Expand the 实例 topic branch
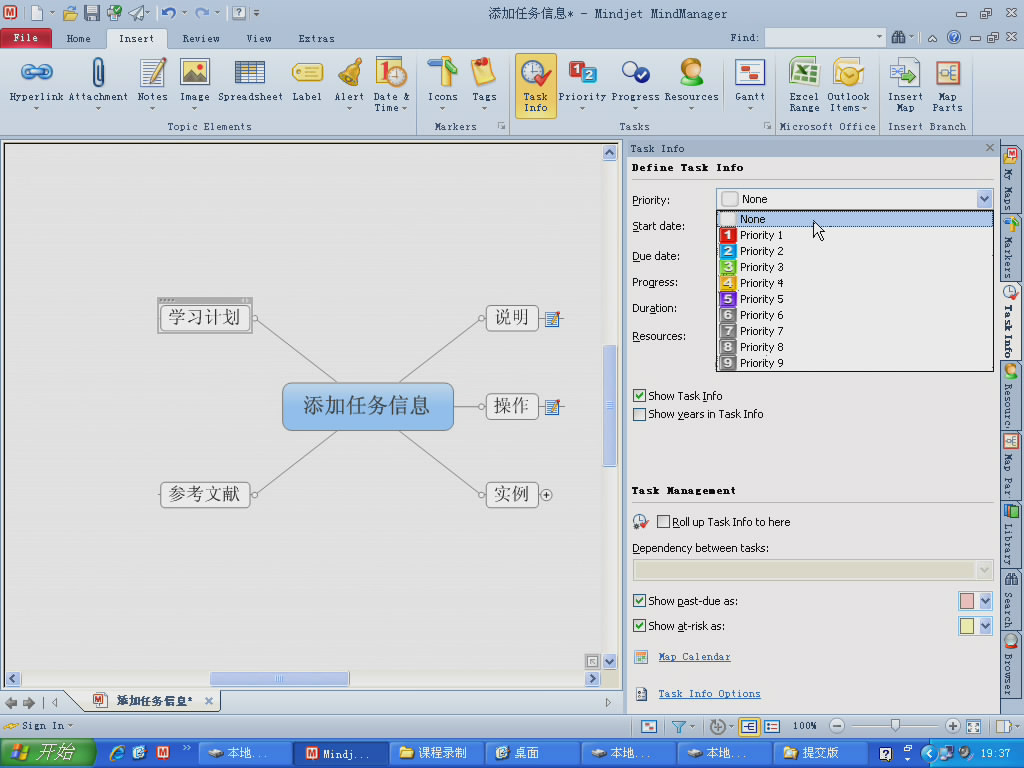1024x768 pixels. click(547, 495)
